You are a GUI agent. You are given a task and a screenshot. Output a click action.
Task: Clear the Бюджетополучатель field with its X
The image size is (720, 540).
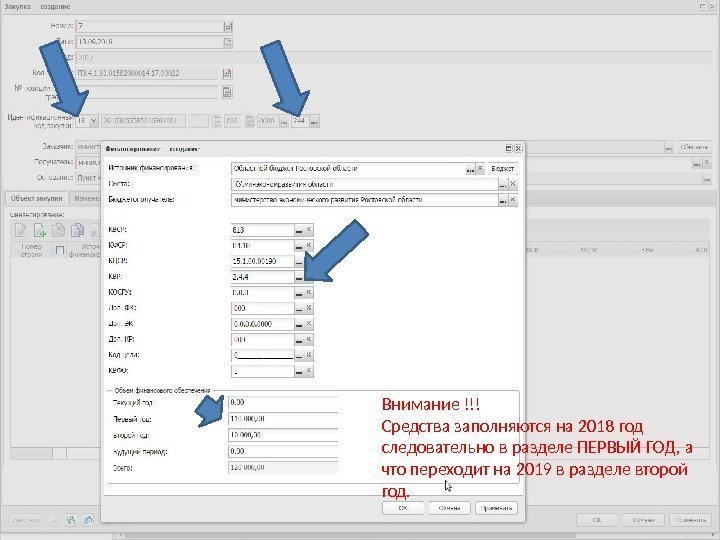pyautogui.click(x=513, y=200)
